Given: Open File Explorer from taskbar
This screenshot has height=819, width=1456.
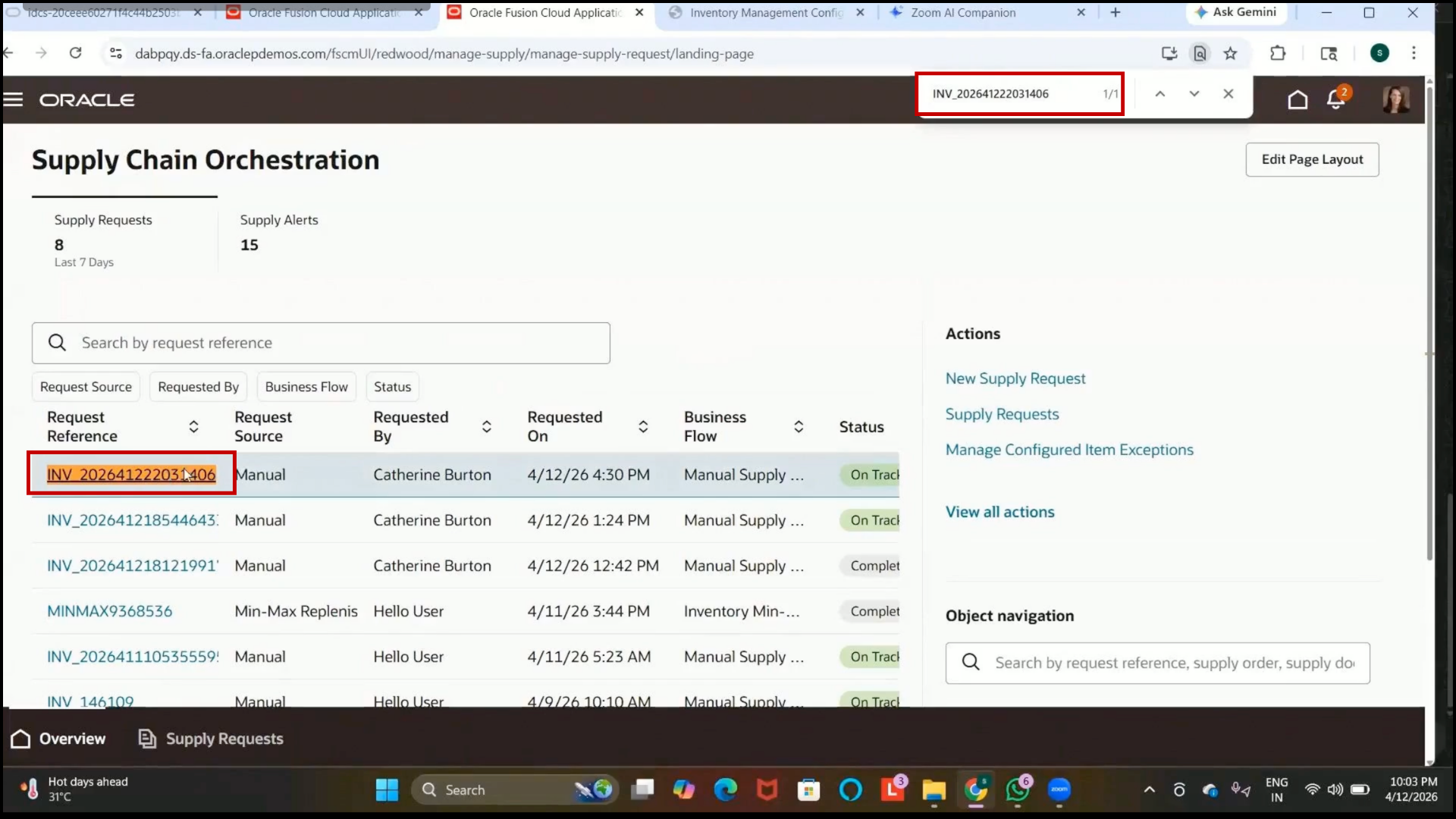Looking at the screenshot, I should click(x=934, y=790).
